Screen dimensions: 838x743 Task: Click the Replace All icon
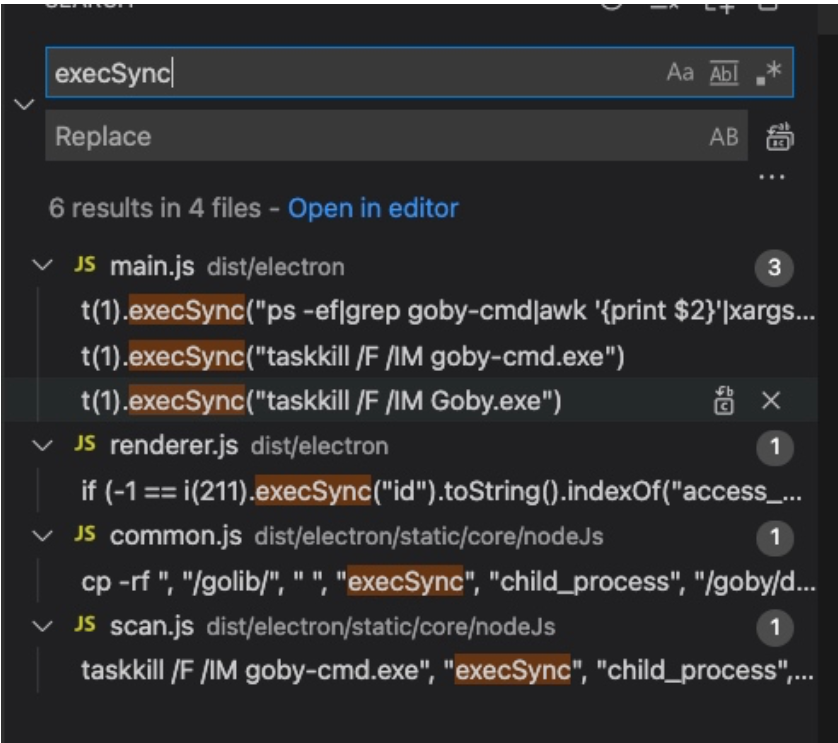point(780,137)
